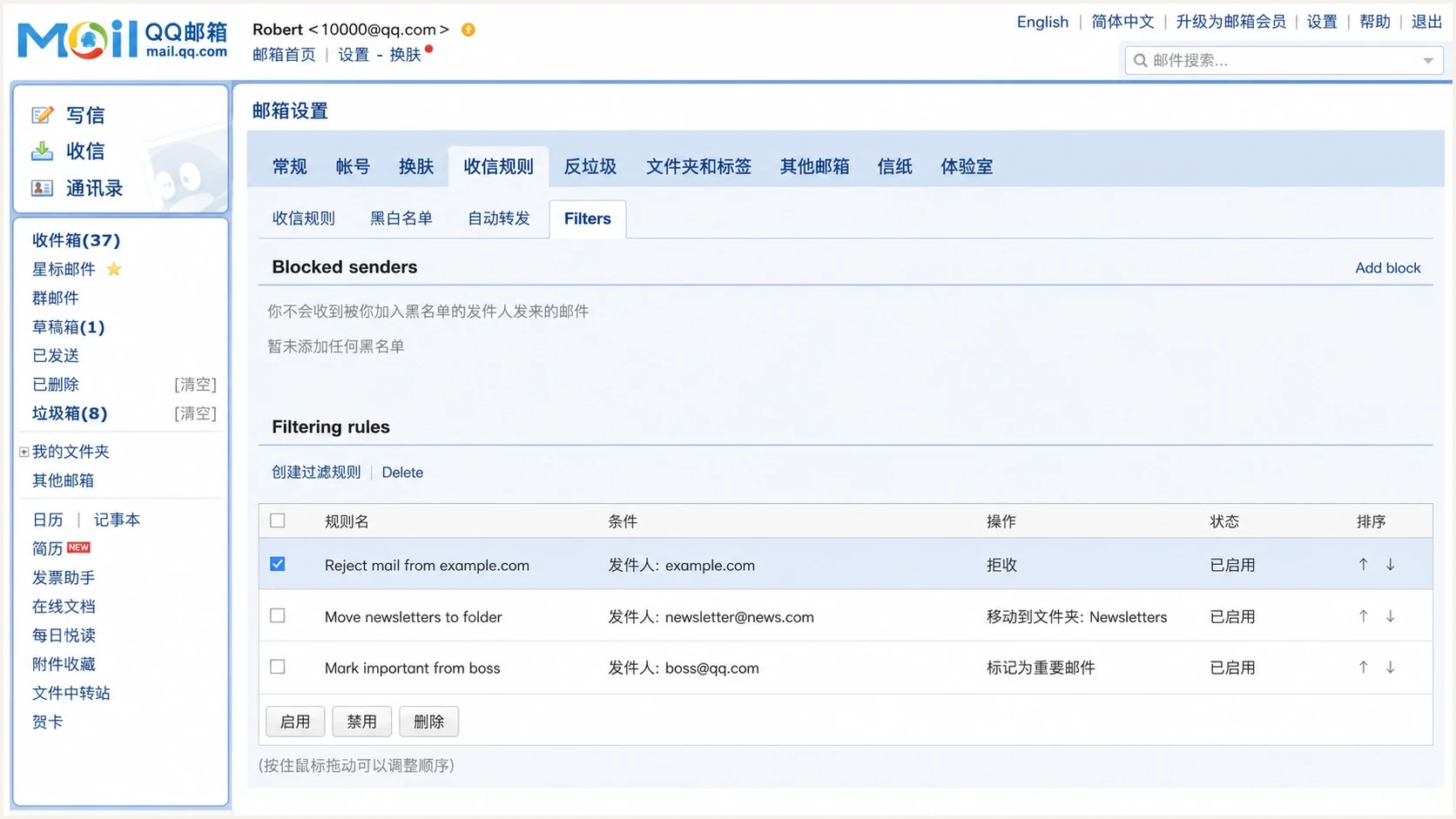Move the boss rule down
1456x819 pixels.
(1391, 667)
